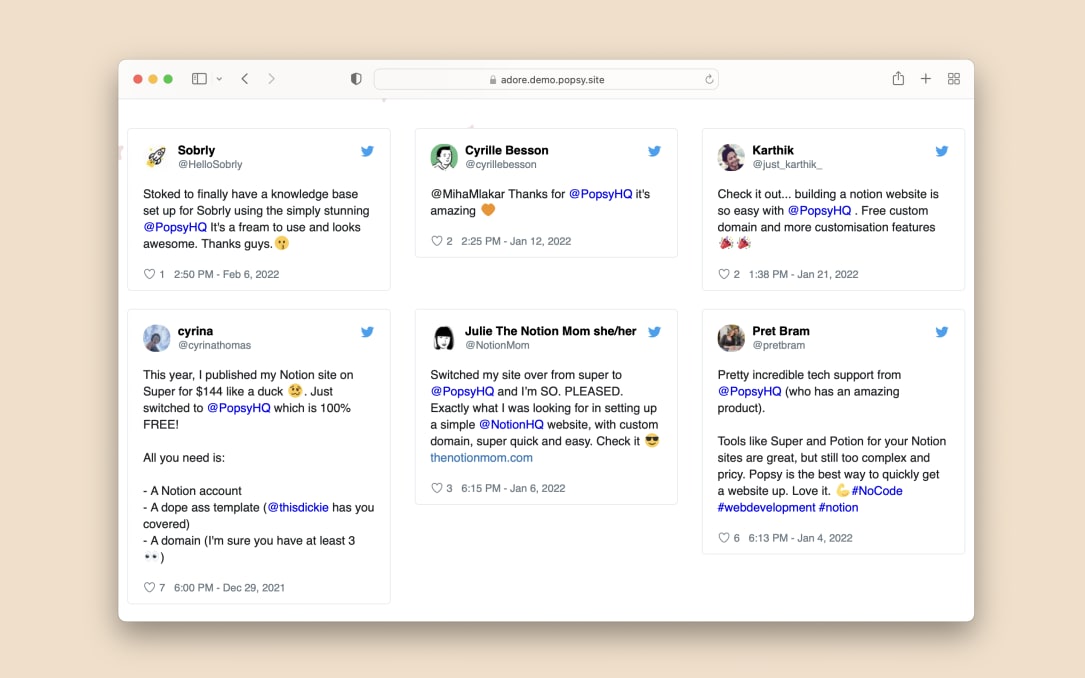The image size is (1085, 678).
Task: Open cyrina's profile avatar
Action: pos(156,338)
